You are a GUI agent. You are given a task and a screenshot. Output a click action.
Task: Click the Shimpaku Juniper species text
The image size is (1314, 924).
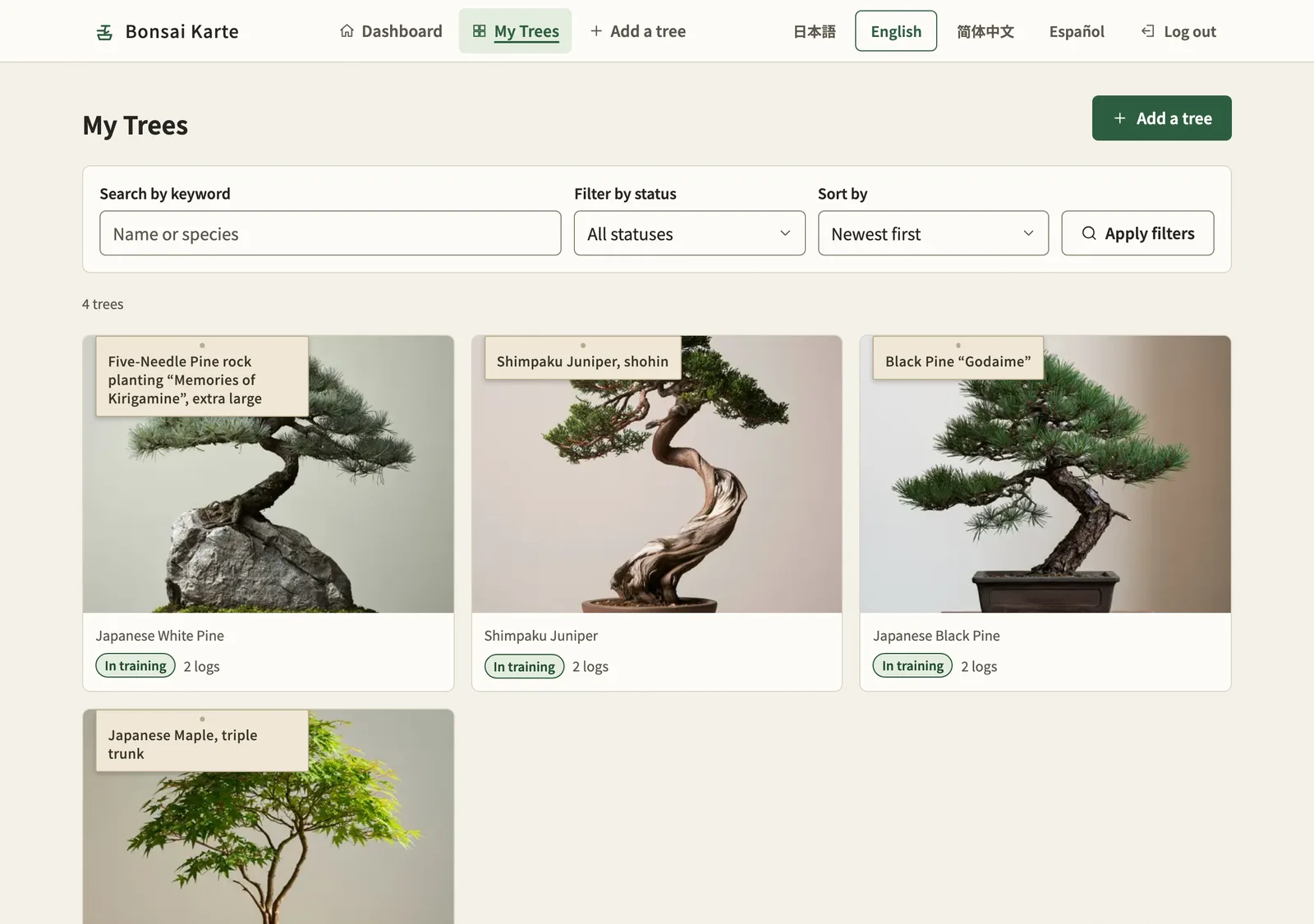(x=541, y=636)
